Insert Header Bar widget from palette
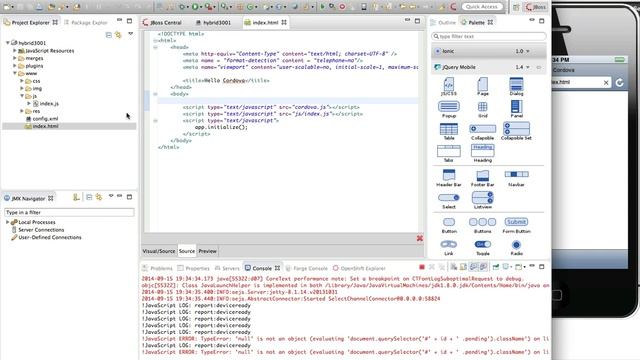The image size is (640, 360). click(449, 178)
